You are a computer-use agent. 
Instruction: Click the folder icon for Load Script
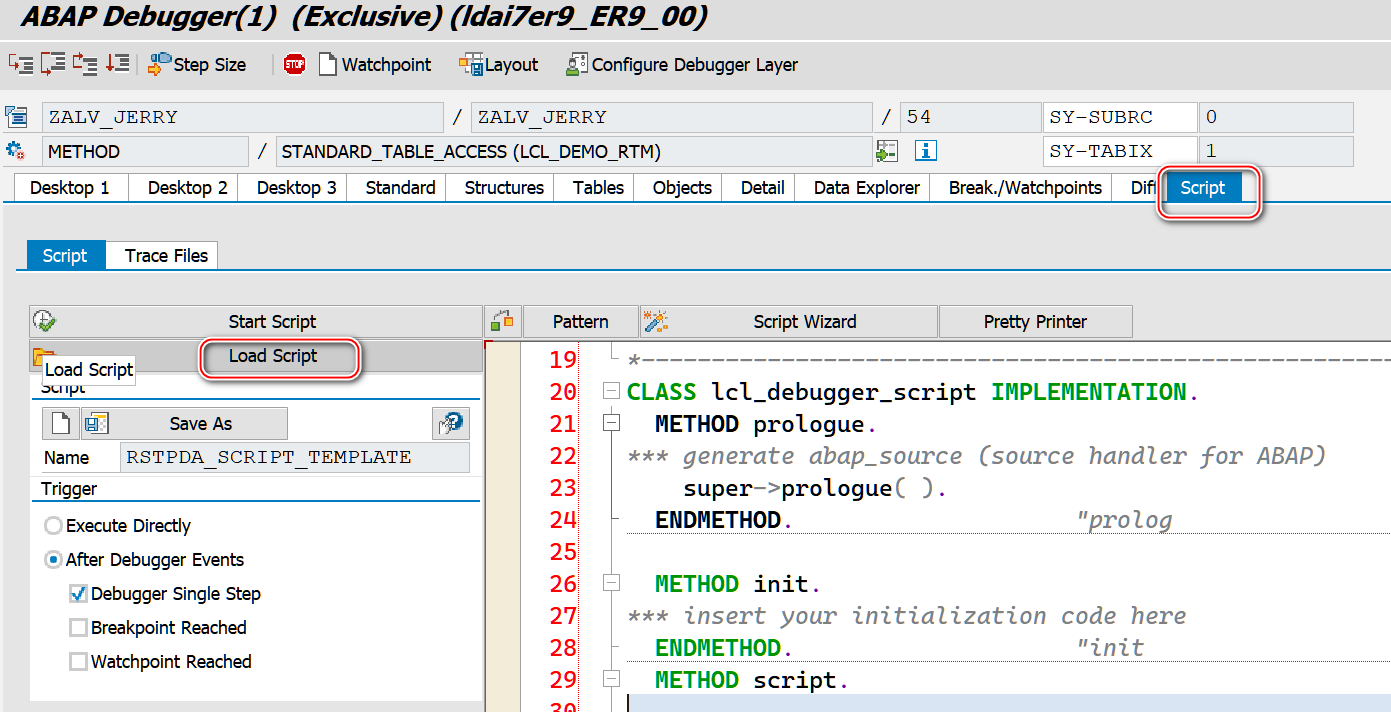[x=44, y=355]
